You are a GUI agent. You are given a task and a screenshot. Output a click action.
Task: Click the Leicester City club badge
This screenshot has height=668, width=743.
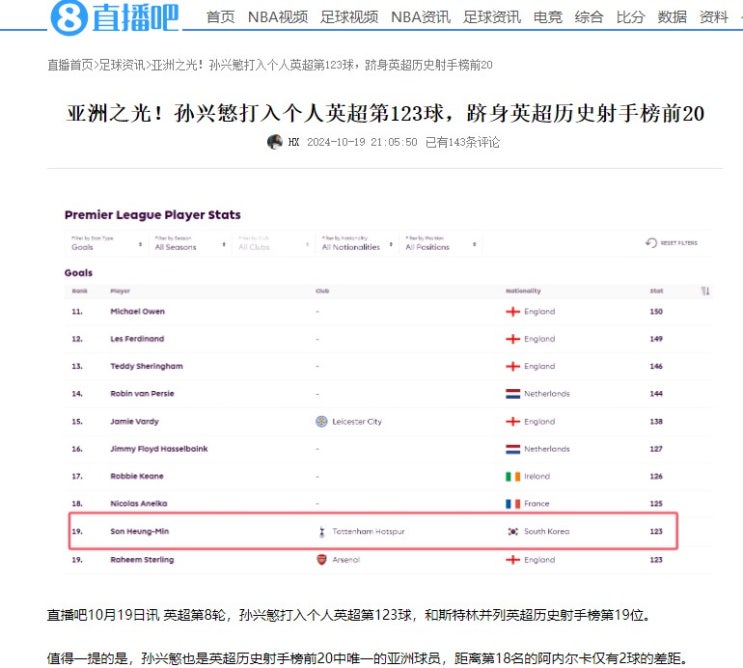(321, 421)
